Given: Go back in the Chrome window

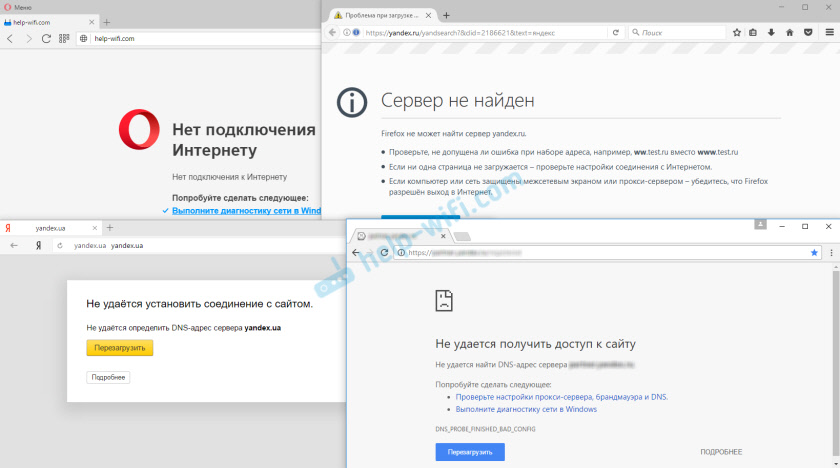Looking at the screenshot, I should pos(356,252).
